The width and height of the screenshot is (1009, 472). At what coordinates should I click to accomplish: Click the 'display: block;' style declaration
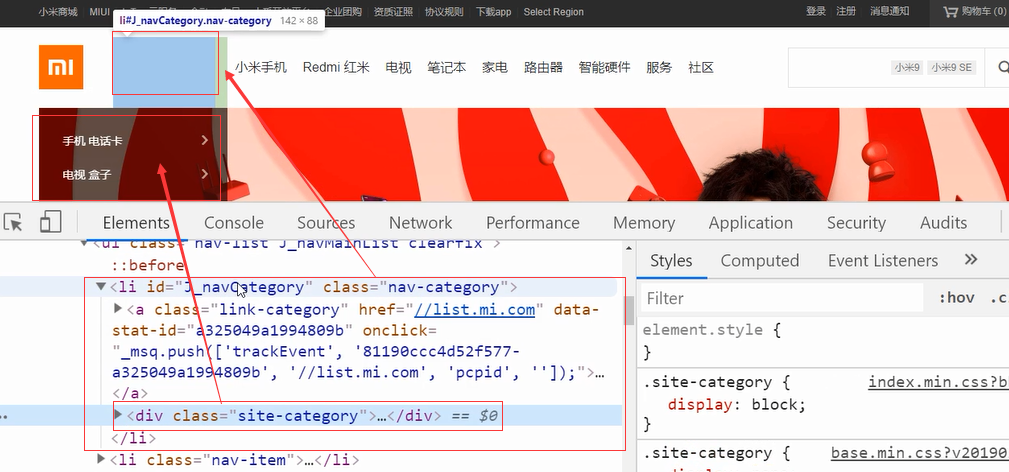click(737, 405)
